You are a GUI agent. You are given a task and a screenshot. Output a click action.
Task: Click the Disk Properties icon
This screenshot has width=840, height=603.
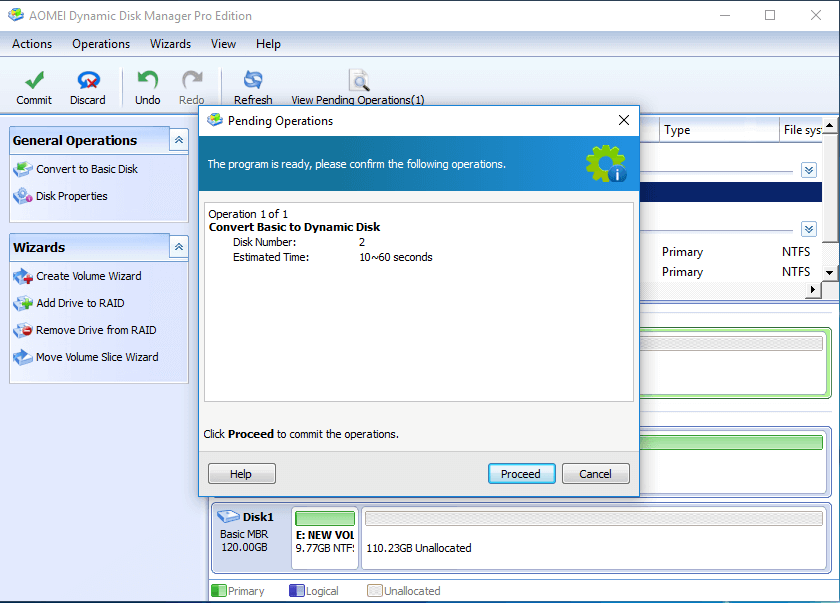23,196
